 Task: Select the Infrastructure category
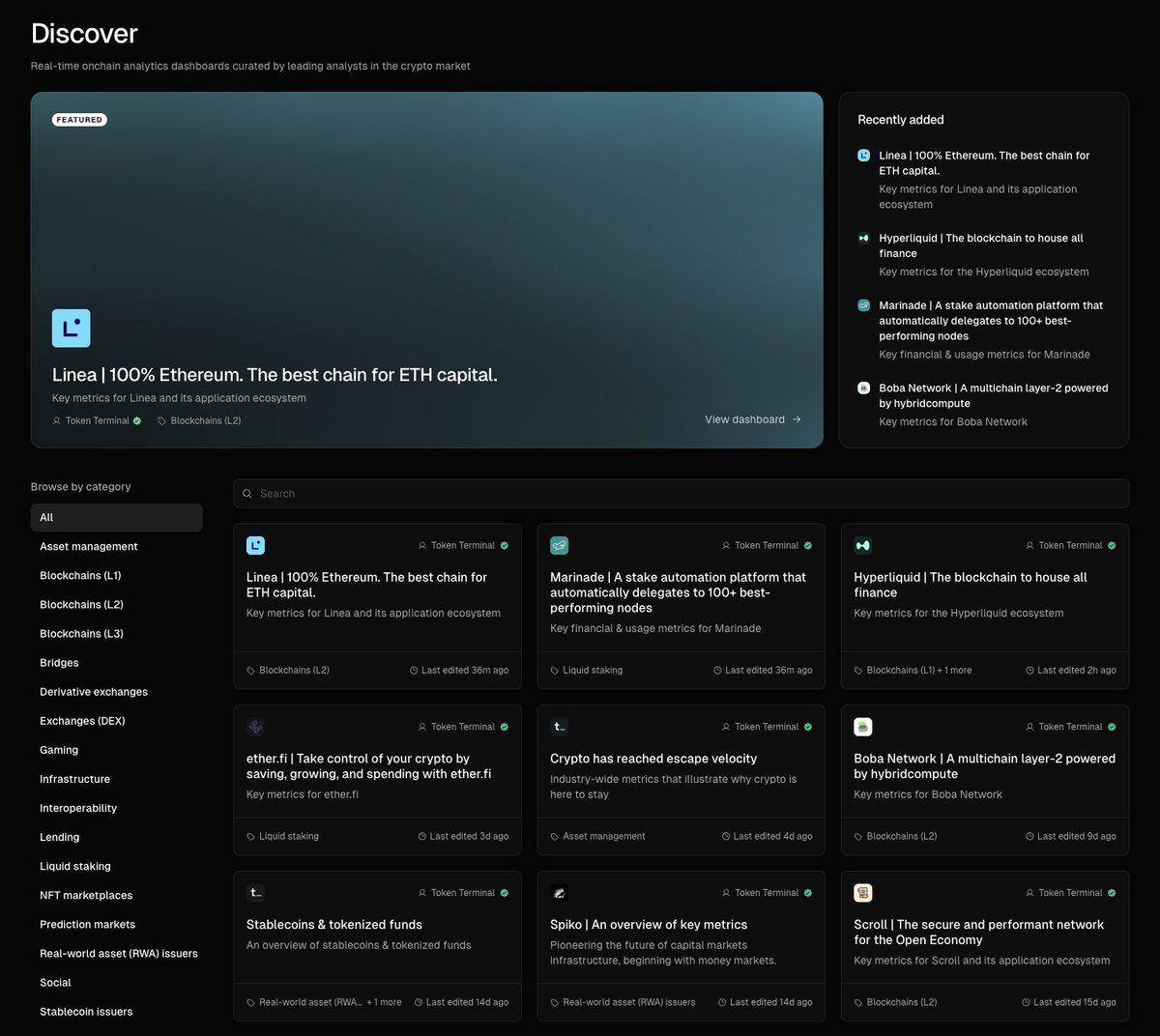point(116,779)
